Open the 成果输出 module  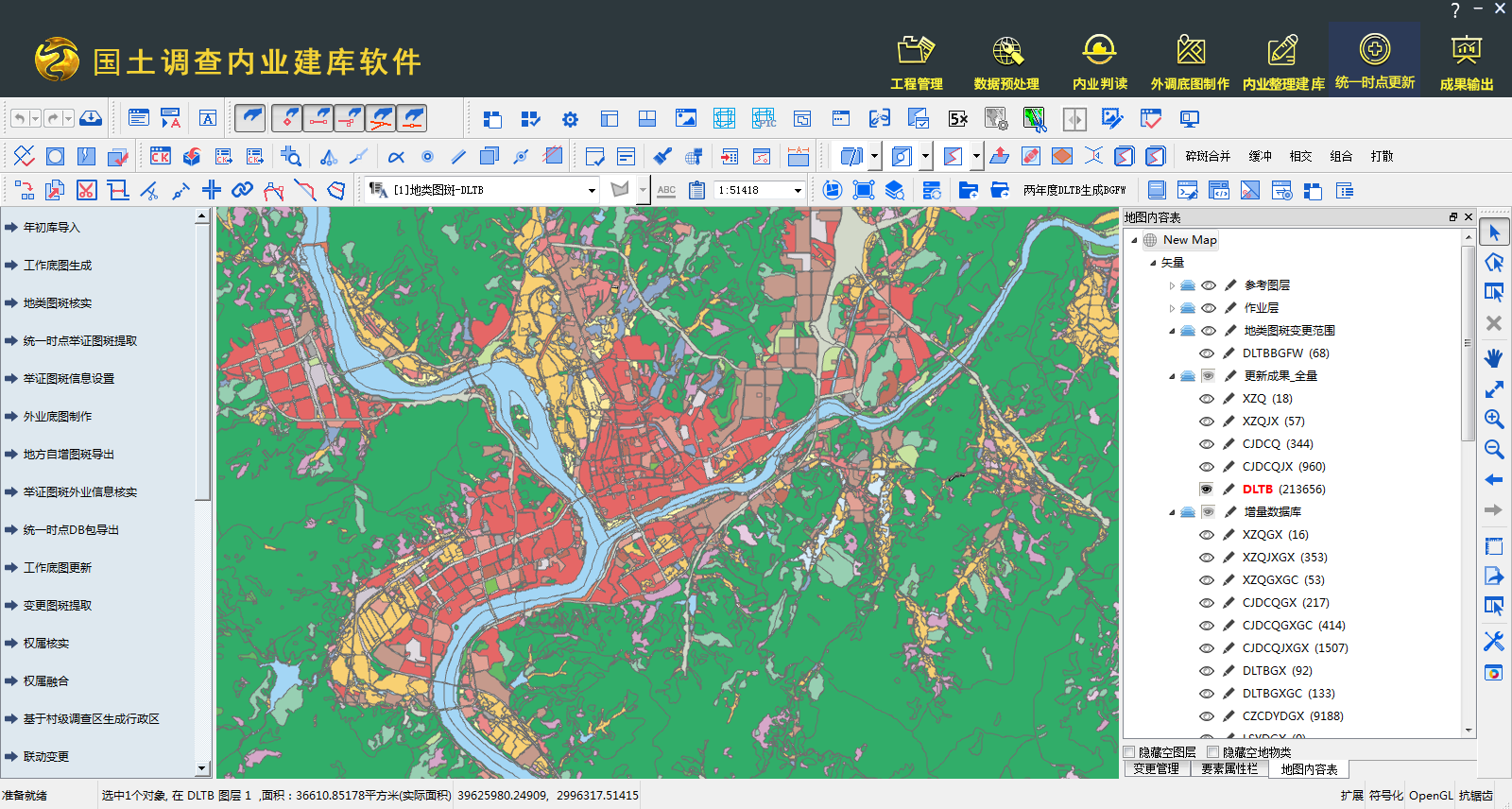point(1466,62)
